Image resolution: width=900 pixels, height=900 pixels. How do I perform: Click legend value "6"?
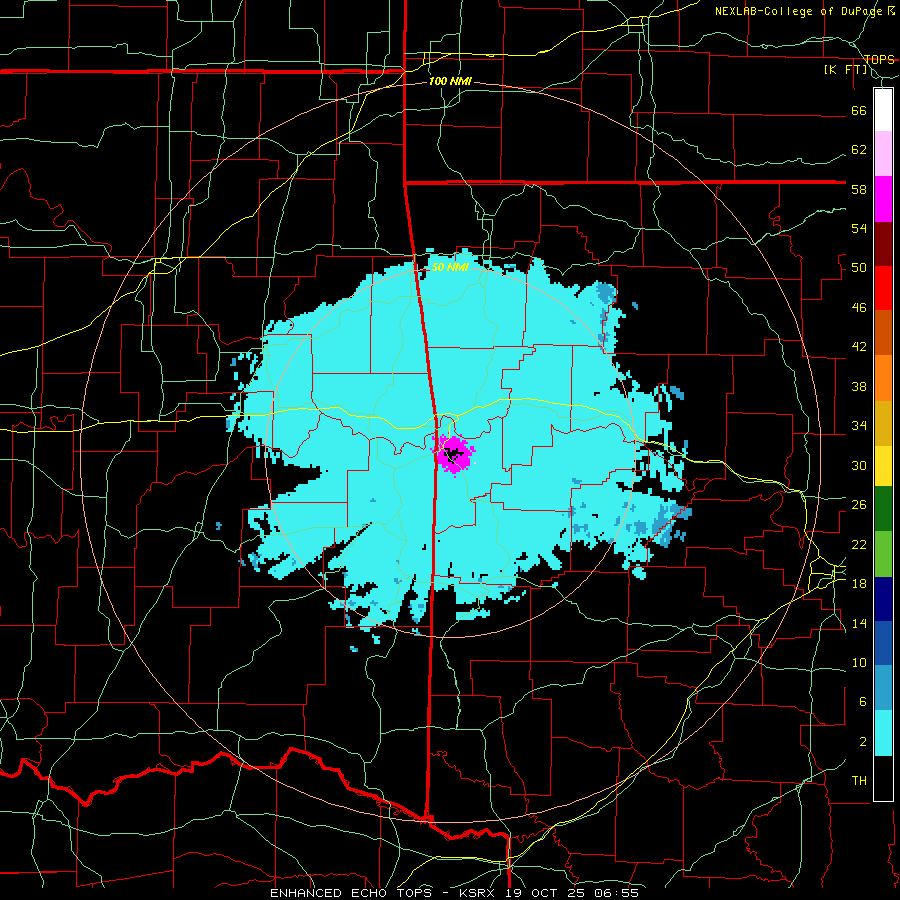pos(863,702)
